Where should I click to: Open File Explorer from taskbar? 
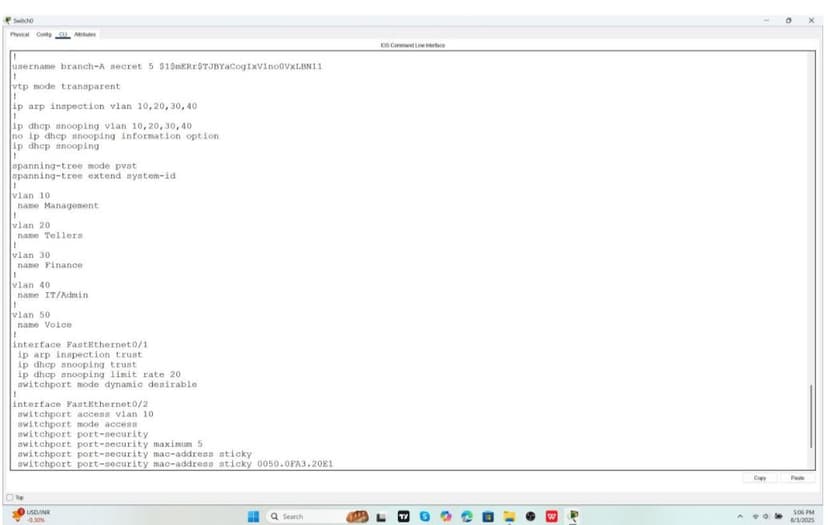click(509, 517)
